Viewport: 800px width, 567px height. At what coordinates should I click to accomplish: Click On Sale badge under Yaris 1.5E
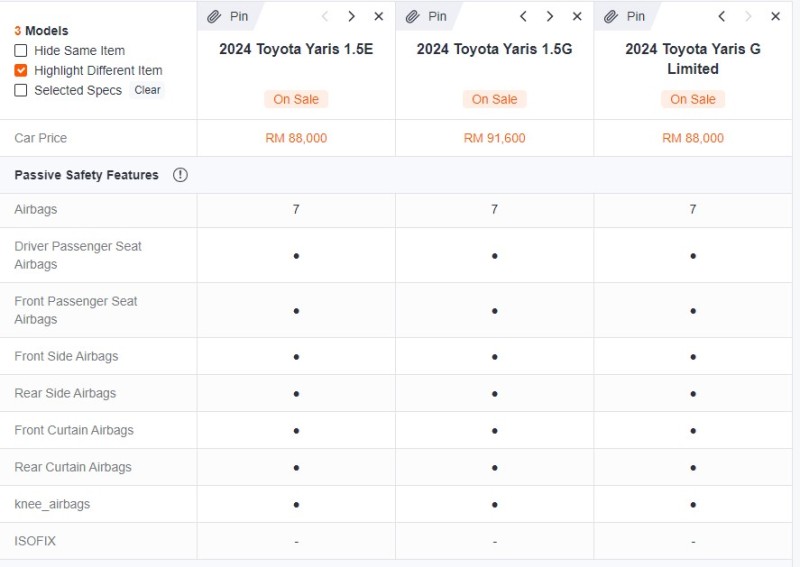point(296,99)
